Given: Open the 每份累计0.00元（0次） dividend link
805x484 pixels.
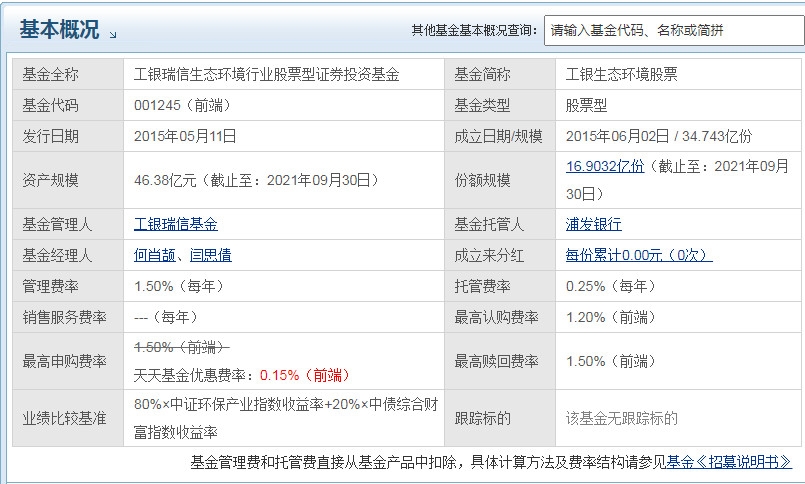Looking at the screenshot, I should (x=639, y=255).
